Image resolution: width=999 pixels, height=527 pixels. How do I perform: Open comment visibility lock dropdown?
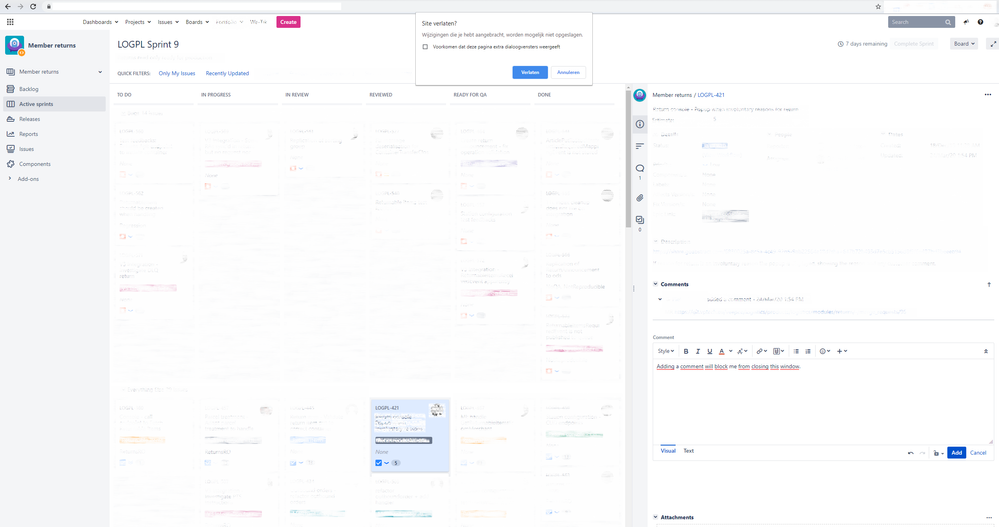pos(938,453)
